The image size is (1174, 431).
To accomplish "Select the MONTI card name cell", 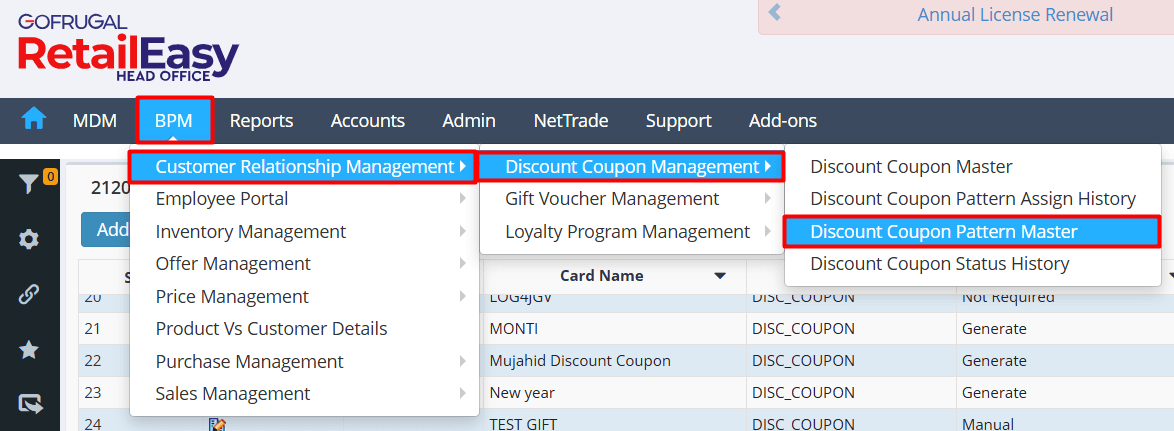I will (x=614, y=328).
